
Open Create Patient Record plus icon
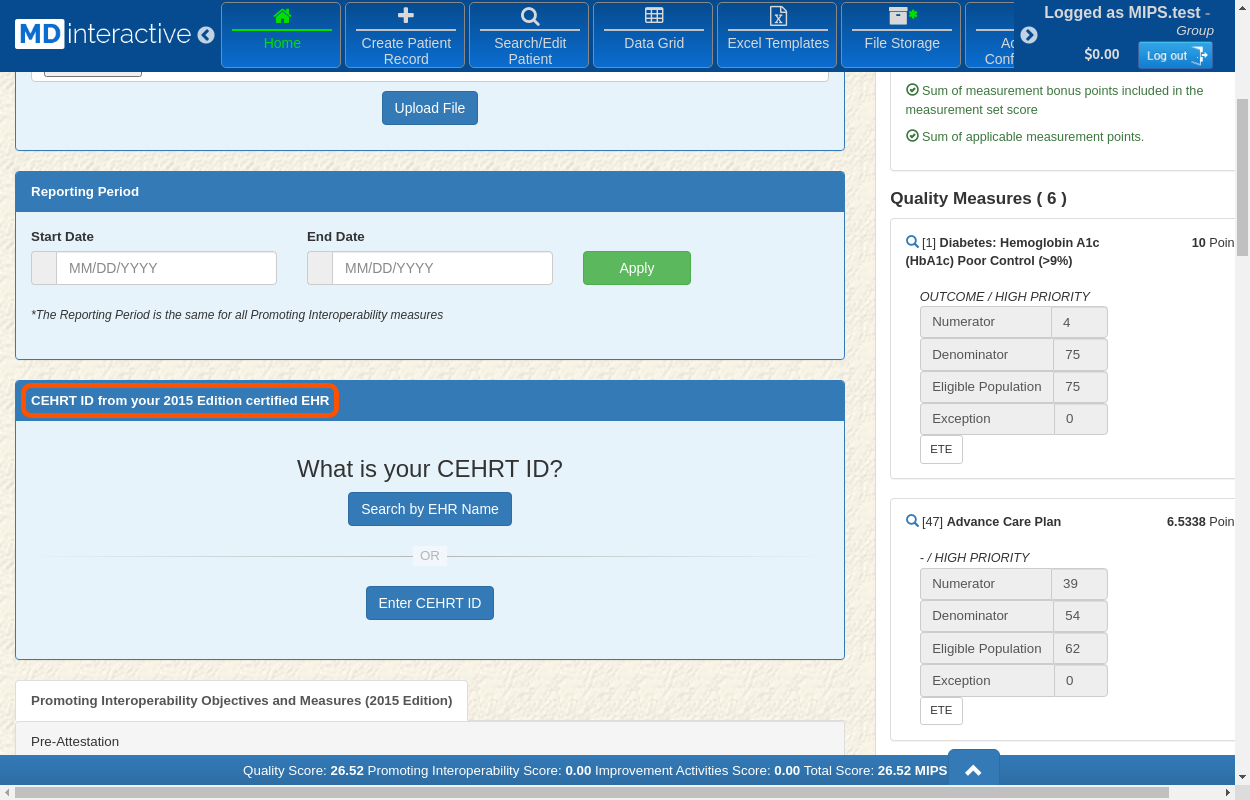[x=406, y=16]
